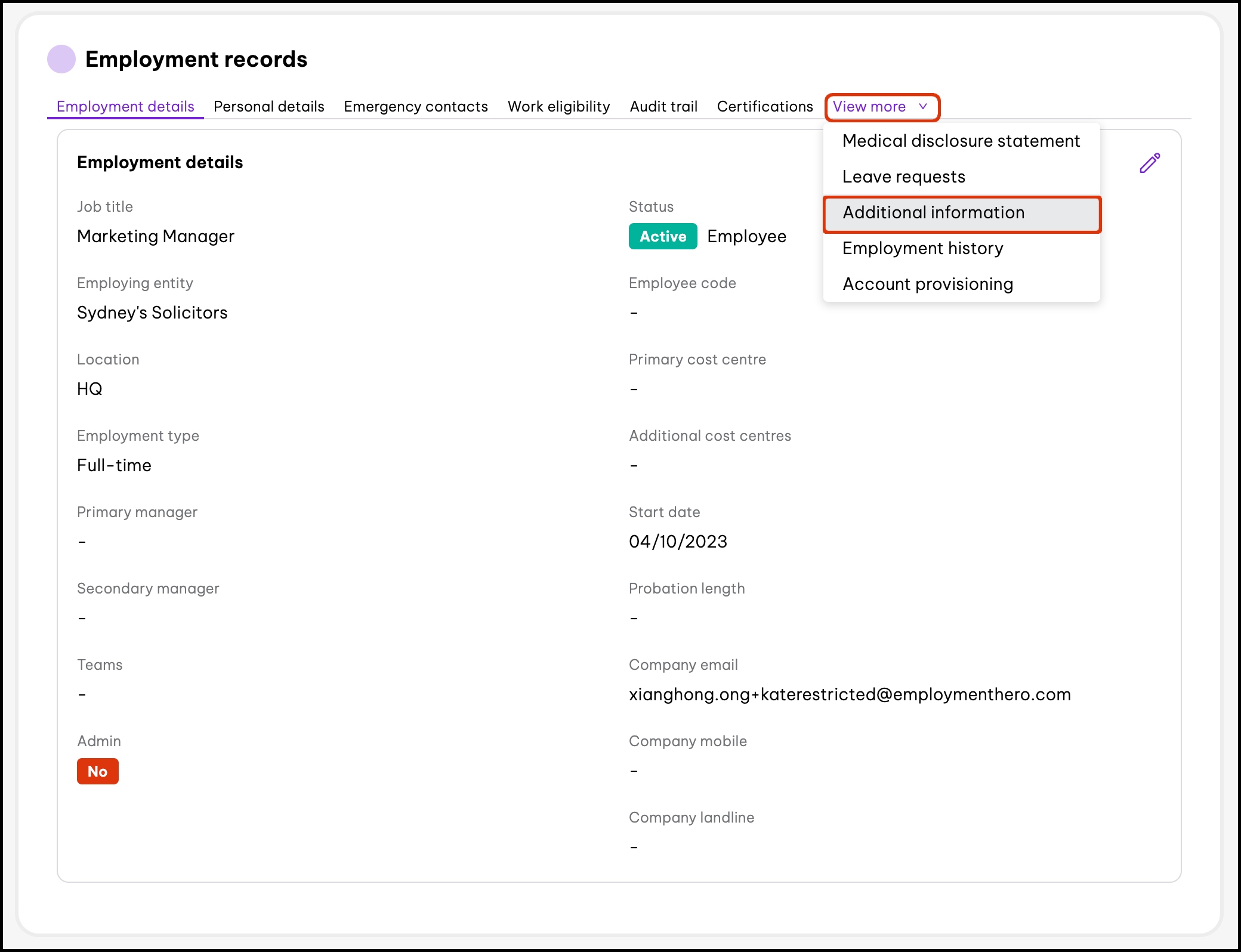
Task: Click the View more chevron arrow
Action: (923, 106)
